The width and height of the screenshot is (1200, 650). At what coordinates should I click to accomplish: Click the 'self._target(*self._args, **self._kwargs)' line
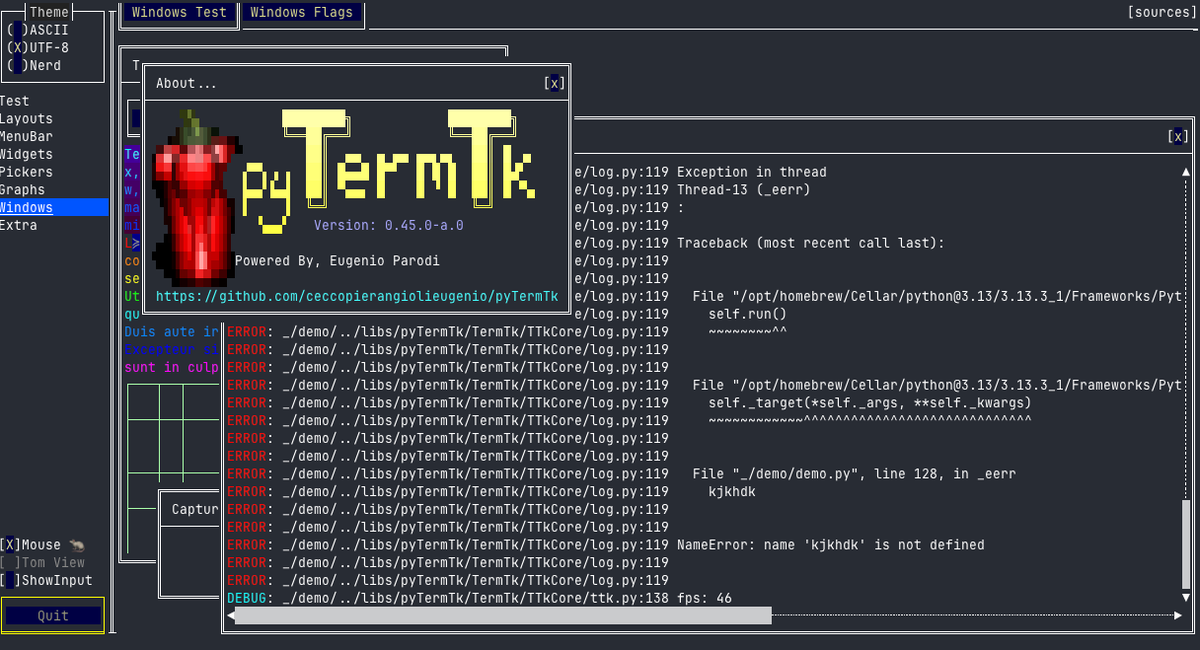(870, 403)
